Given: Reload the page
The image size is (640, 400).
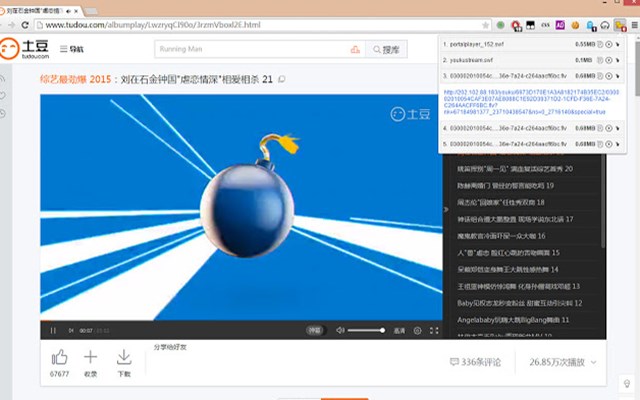Looking at the screenshot, I should [25, 25].
